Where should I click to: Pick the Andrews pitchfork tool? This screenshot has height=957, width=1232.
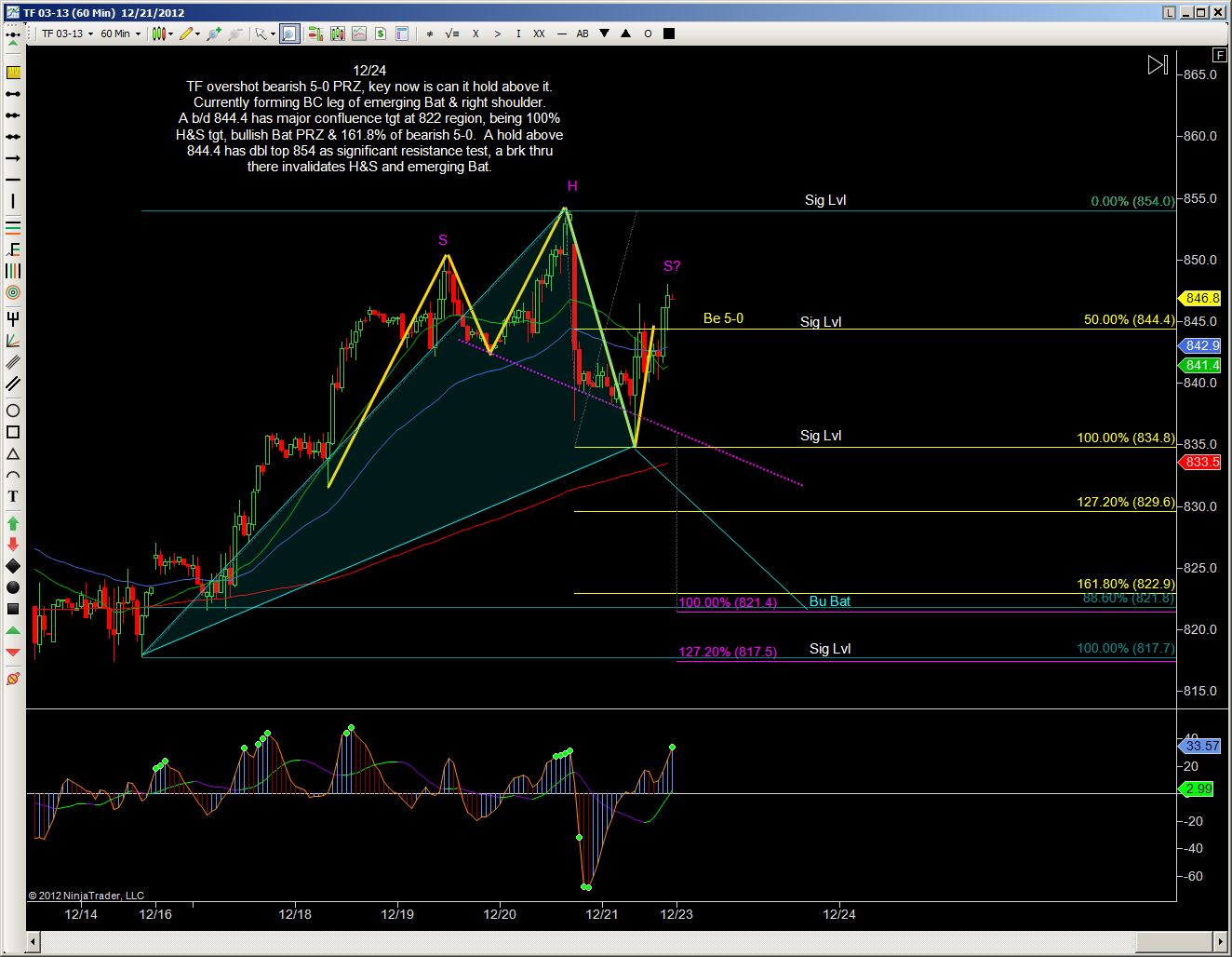pyautogui.click(x=13, y=318)
